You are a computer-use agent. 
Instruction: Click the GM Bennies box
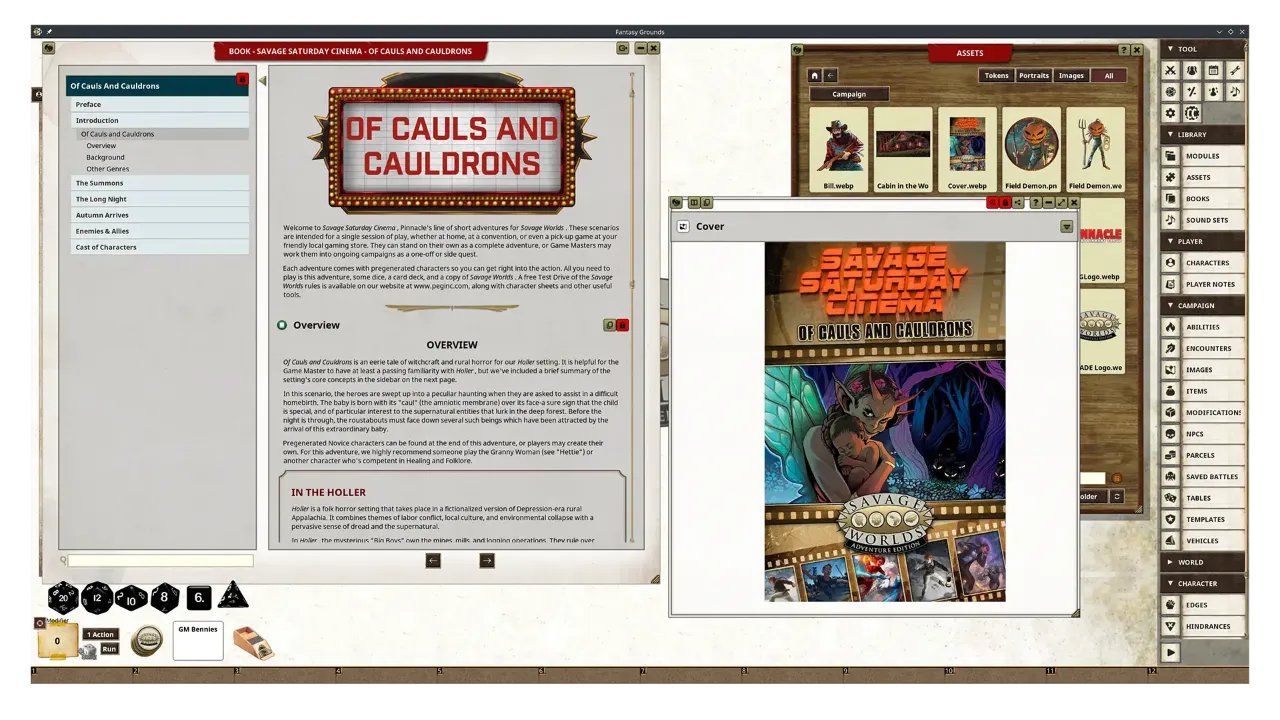click(198, 641)
